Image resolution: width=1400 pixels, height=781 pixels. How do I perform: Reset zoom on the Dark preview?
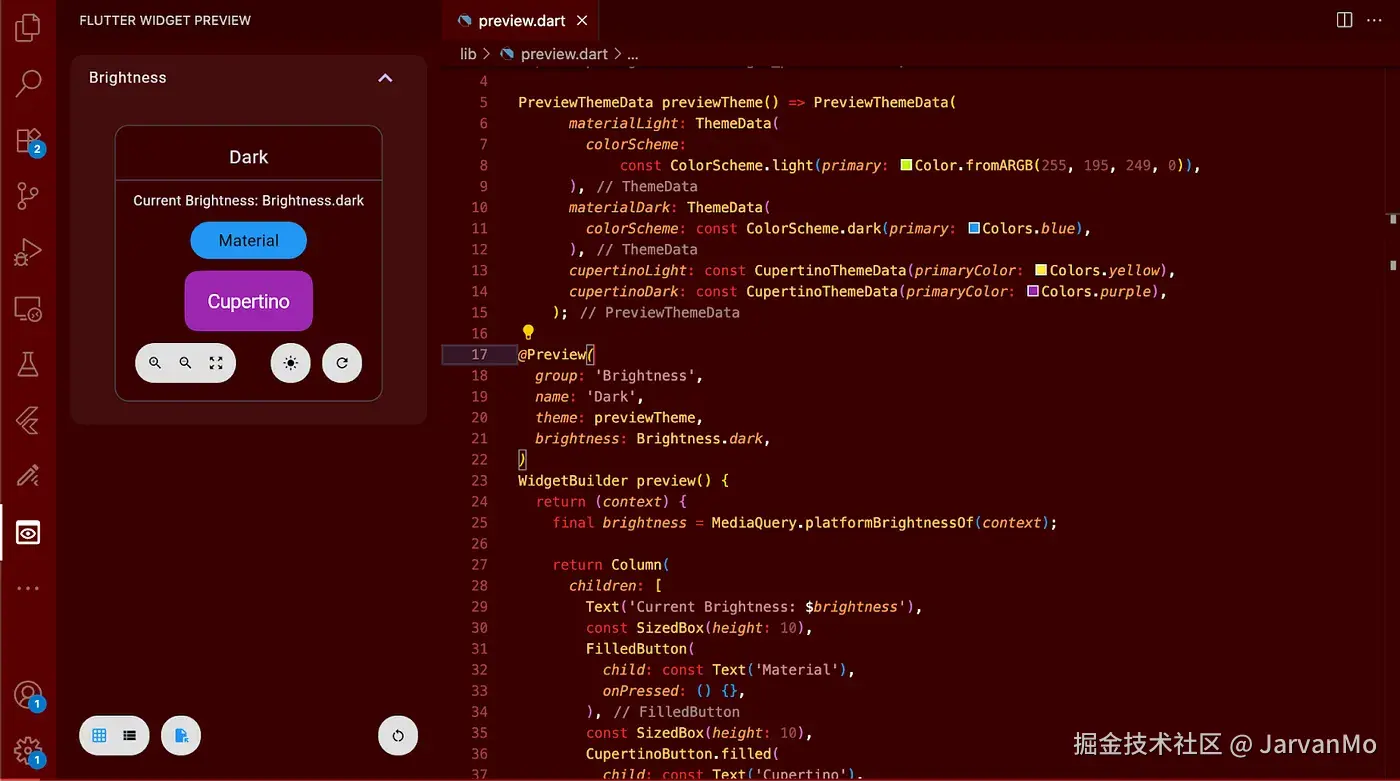216,363
